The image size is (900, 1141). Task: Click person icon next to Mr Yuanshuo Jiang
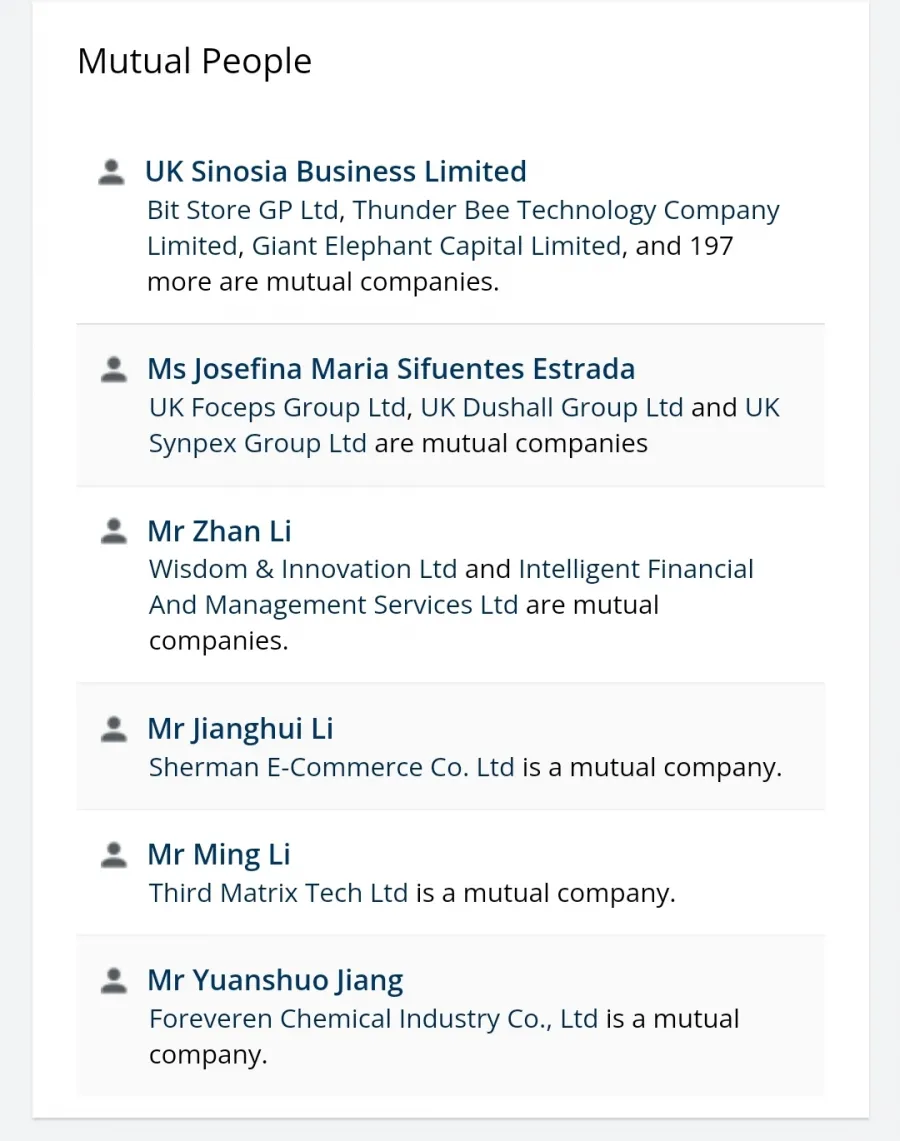[x=114, y=980]
